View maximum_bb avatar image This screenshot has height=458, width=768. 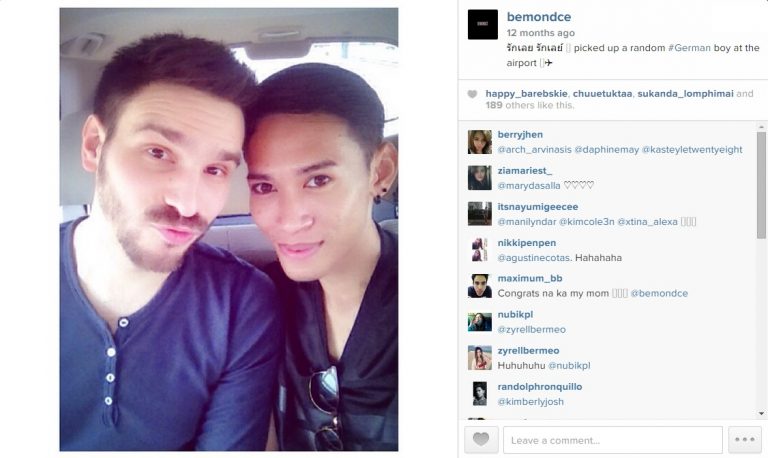pos(480,286)
